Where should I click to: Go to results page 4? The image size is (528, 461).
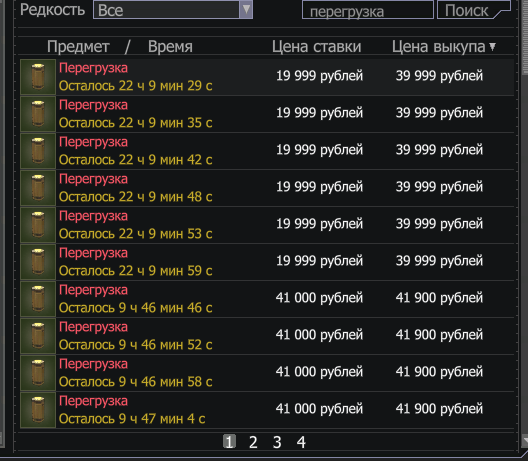click(301, 442)
